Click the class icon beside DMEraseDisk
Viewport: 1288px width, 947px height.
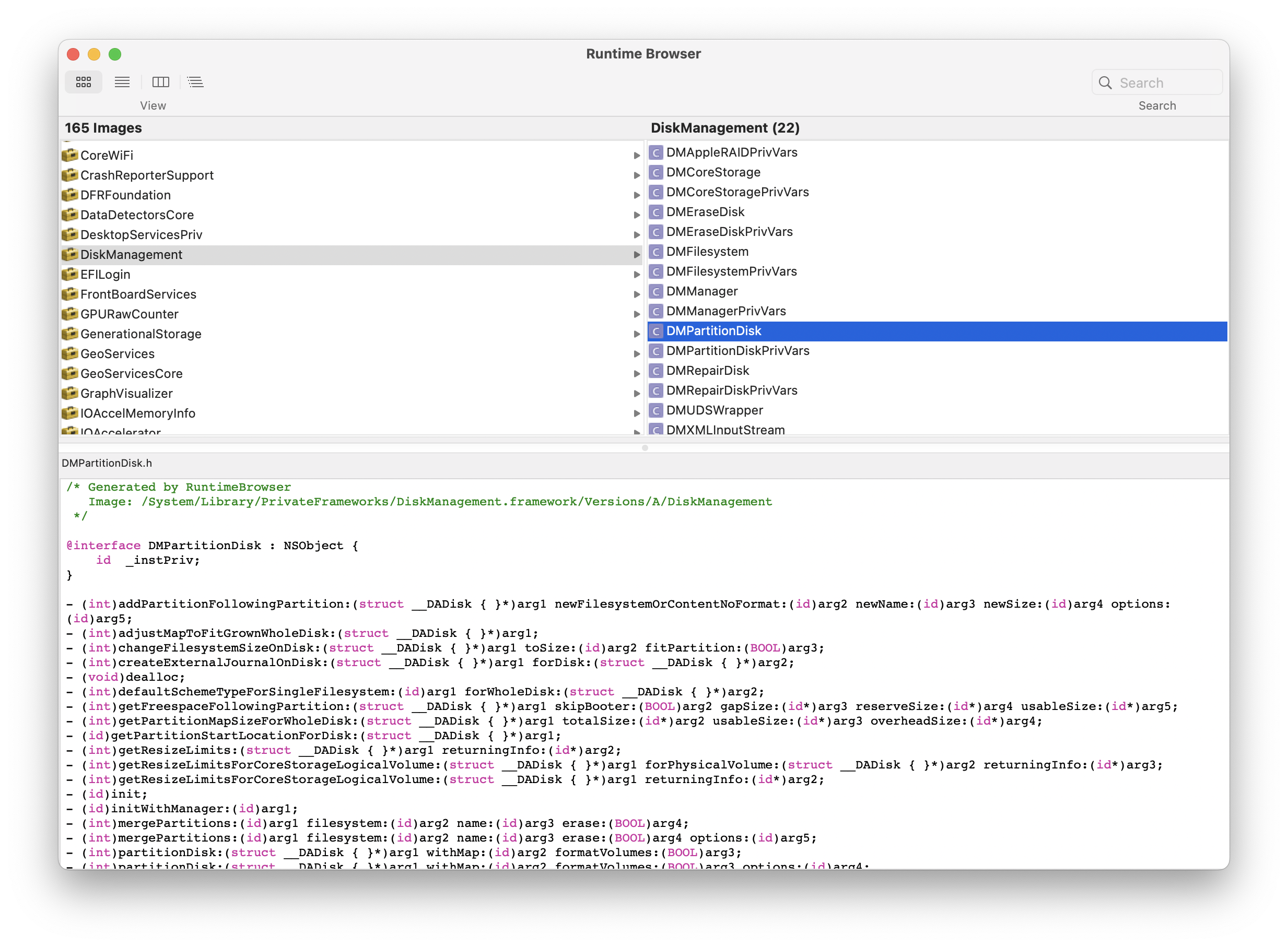(656, 212)
